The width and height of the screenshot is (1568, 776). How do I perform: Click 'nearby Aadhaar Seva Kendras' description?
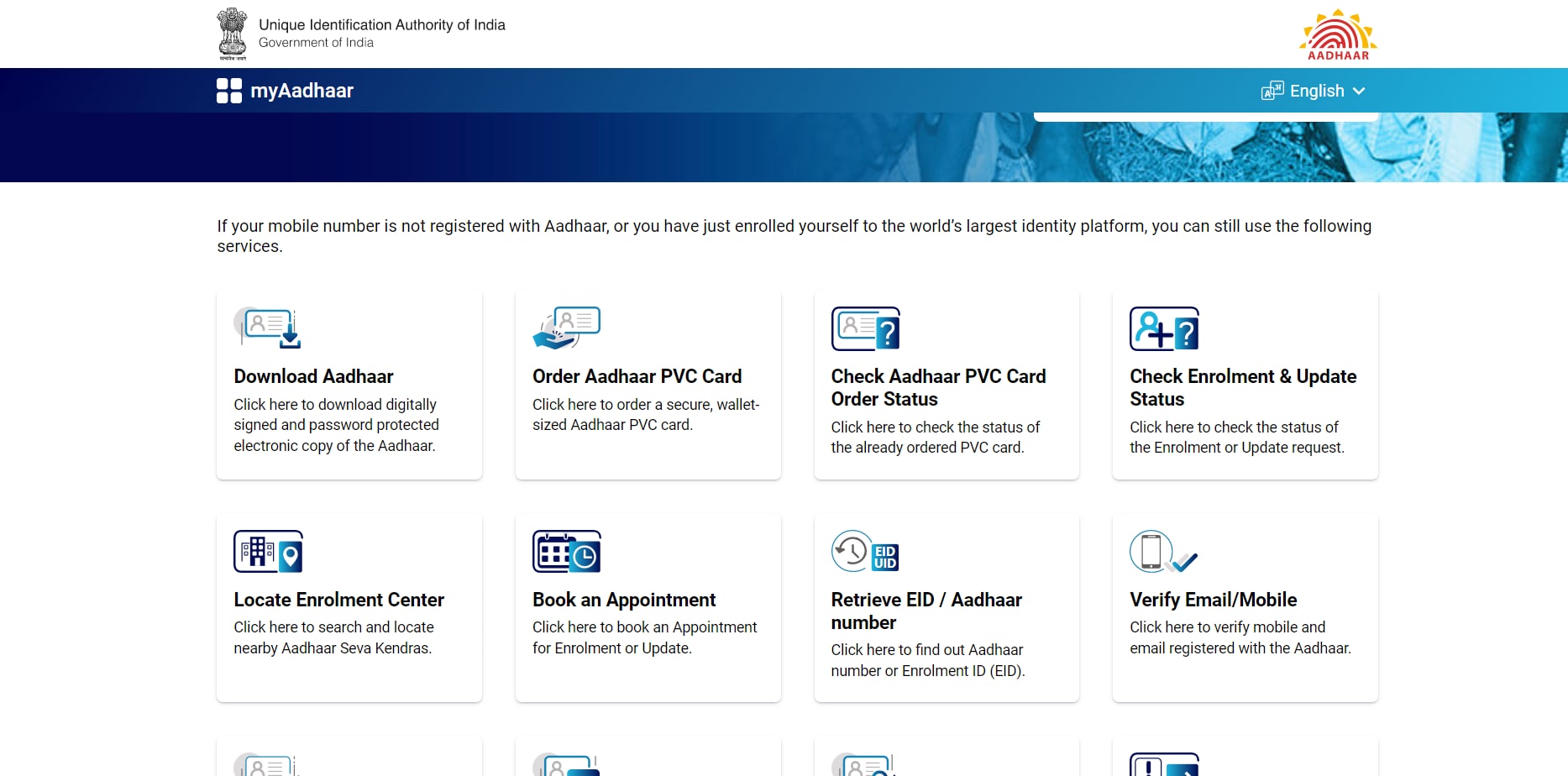click(x=333, y=637)
